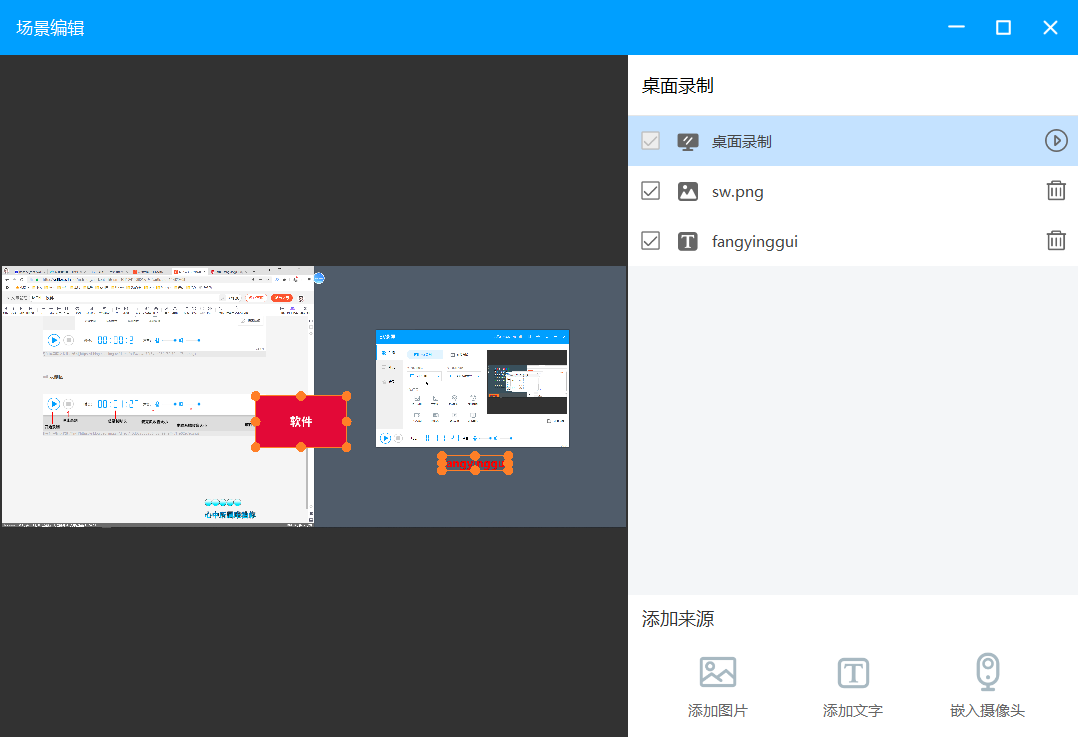Screen dimensions: 1078x737
Task: Close the 场景编辑 window
Action: point(1050,28)
